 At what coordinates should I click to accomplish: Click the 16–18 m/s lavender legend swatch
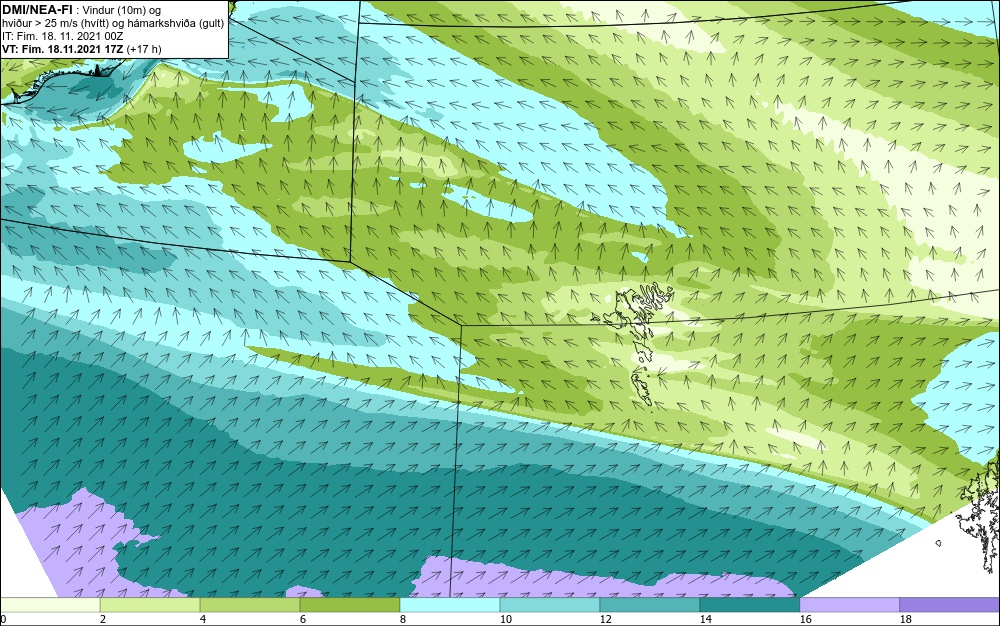(x=849, y=605)
